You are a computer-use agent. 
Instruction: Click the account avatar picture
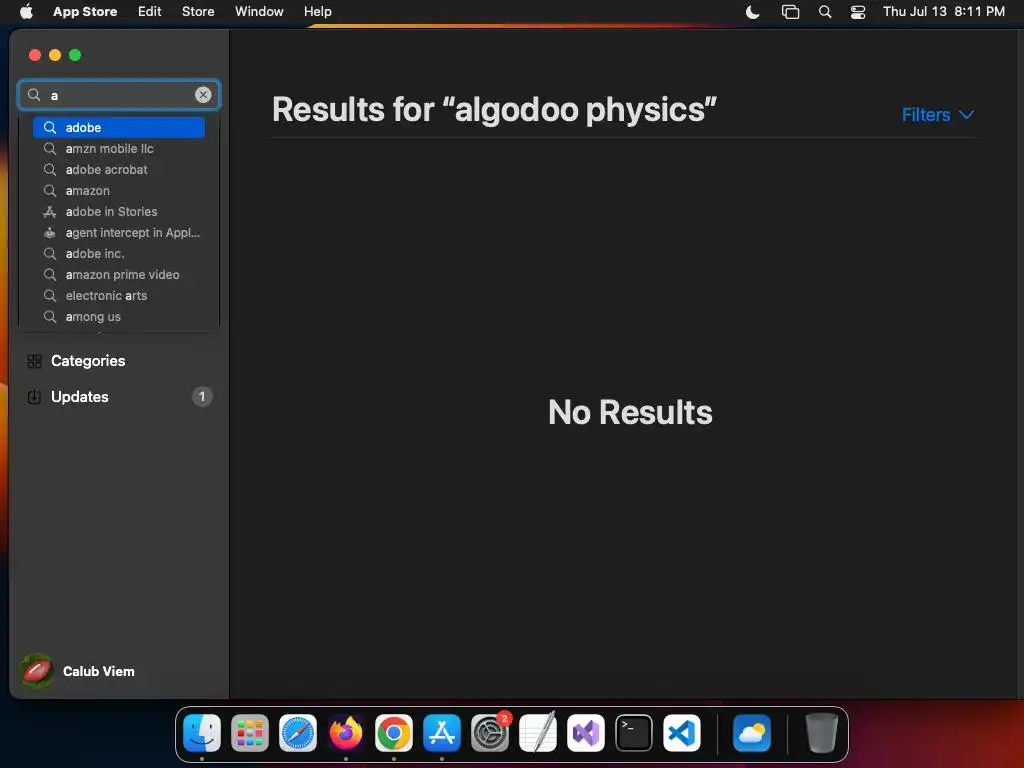pyautogui.click(x=37, y=671)
